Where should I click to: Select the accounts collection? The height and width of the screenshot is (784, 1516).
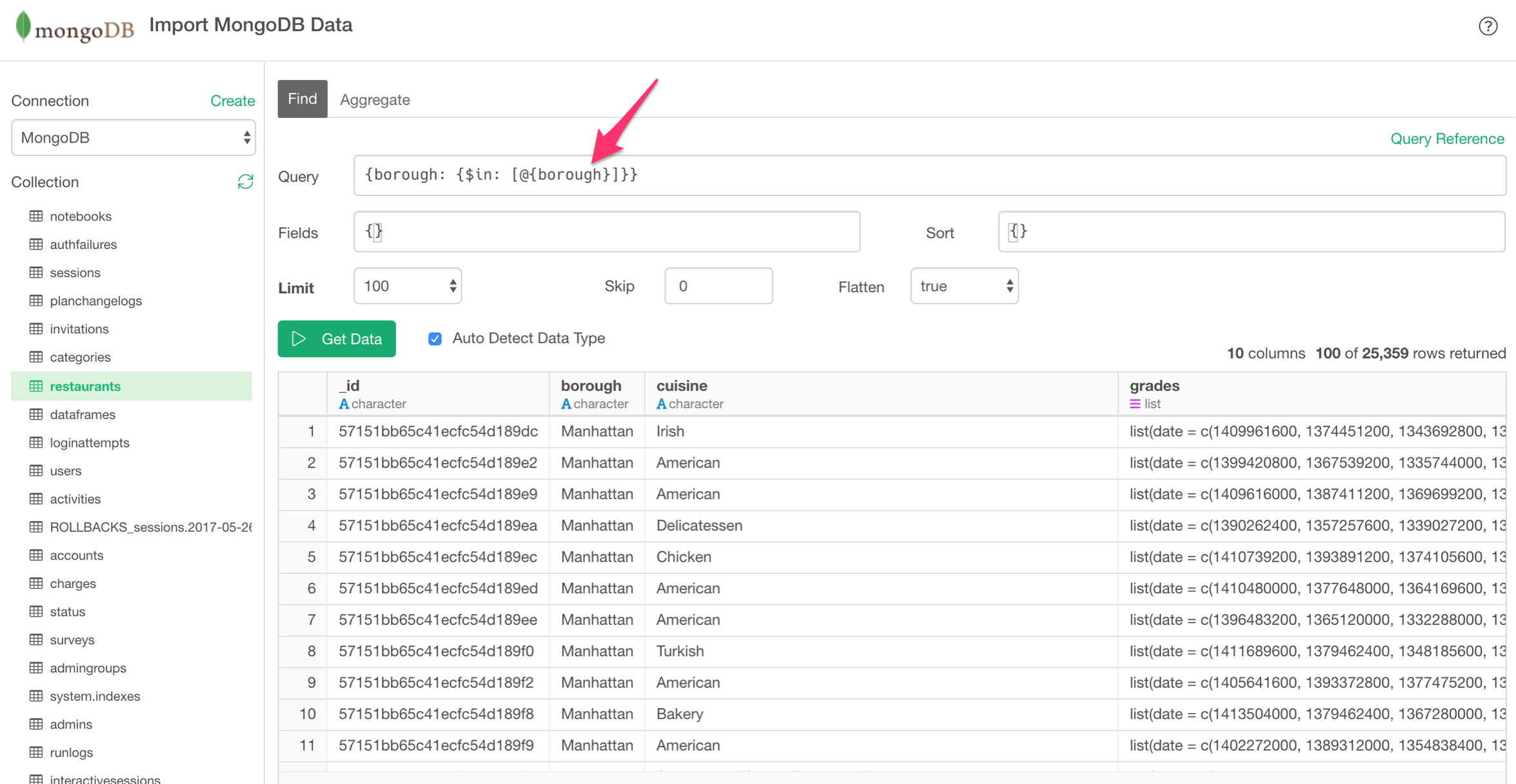pyautogui.click(x=77, y=555)
